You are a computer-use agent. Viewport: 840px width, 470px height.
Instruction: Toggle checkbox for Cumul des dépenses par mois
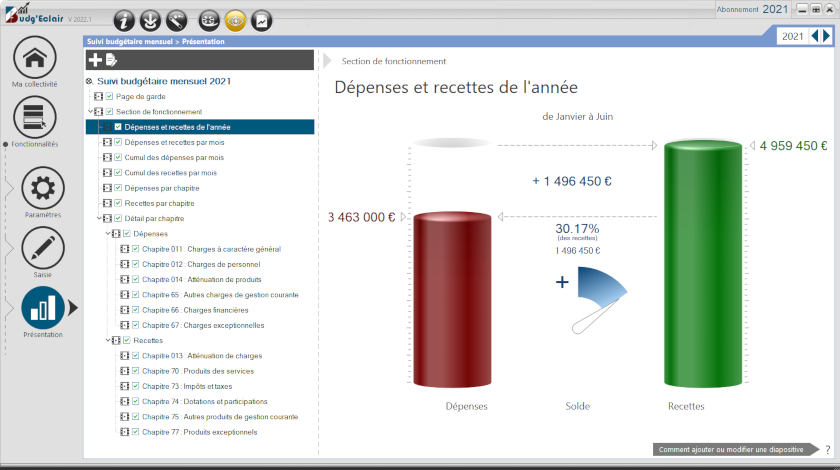(x=118, y=158)
